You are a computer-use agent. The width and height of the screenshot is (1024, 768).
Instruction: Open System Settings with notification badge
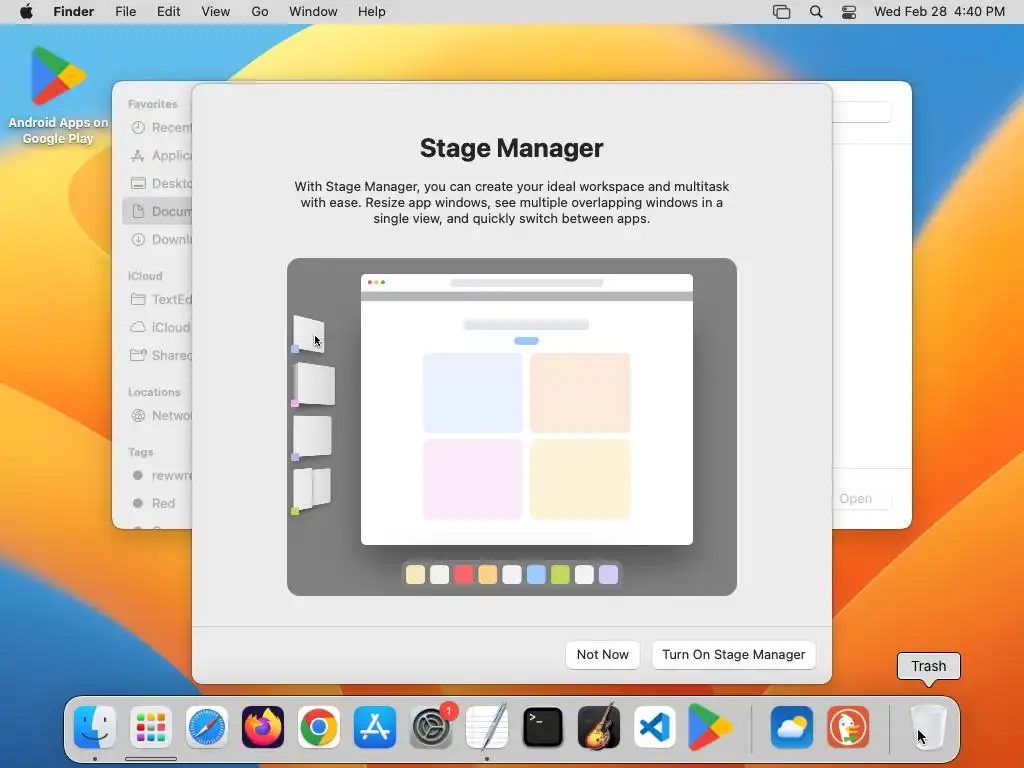(x=431, y=727)
